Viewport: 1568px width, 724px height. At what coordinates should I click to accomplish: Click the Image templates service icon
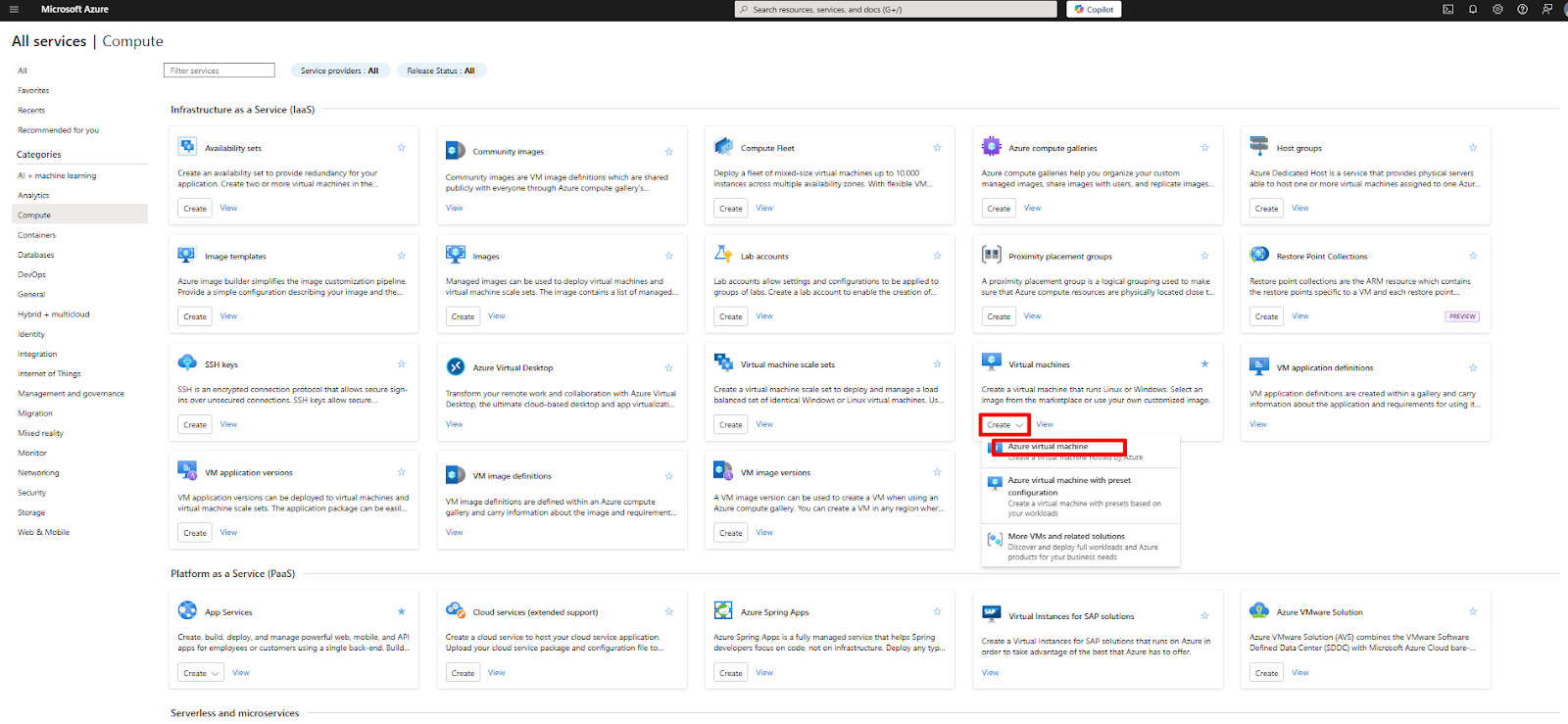coord(187,255)
